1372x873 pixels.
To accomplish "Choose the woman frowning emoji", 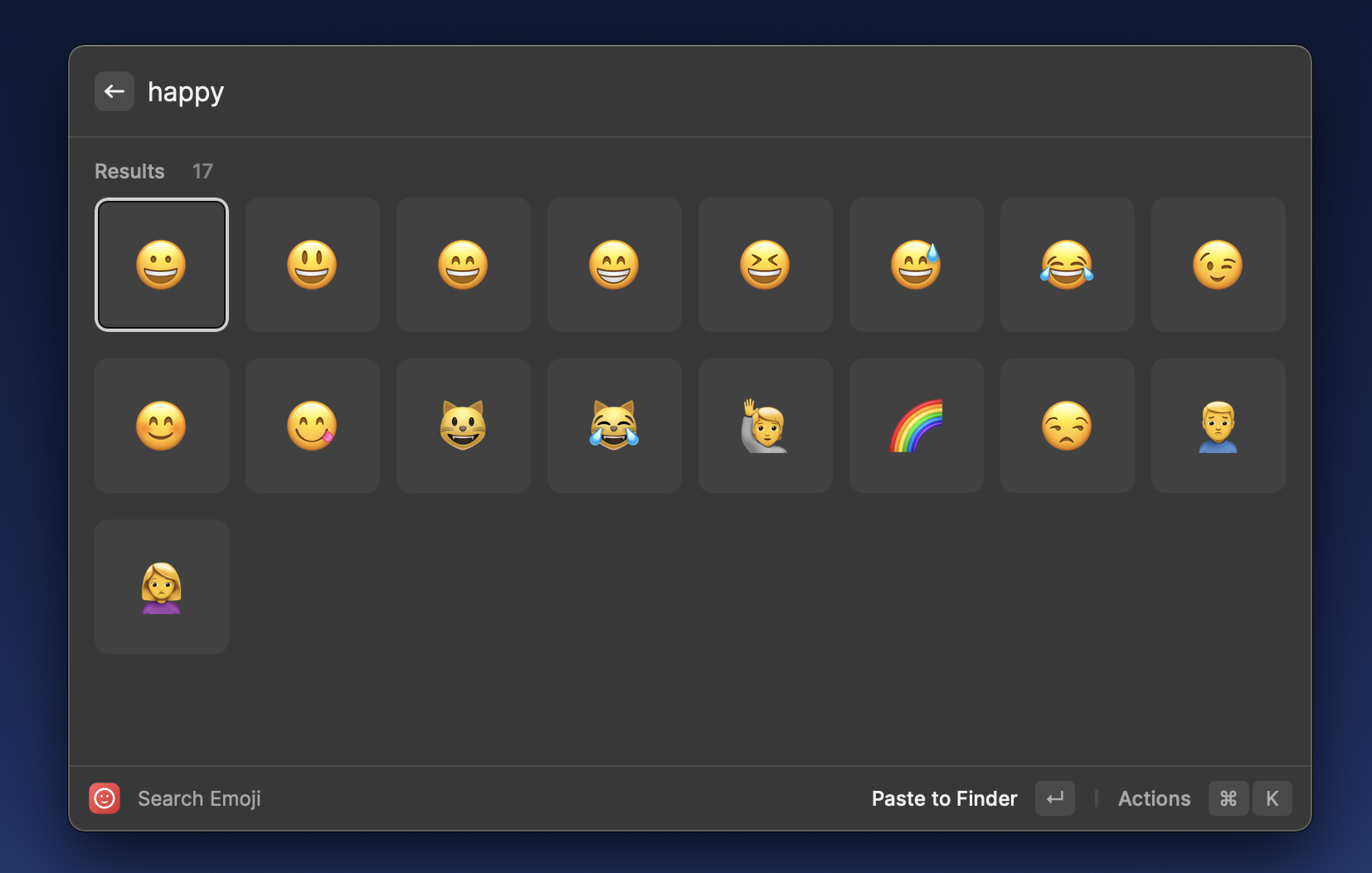I will click(162, 587).
